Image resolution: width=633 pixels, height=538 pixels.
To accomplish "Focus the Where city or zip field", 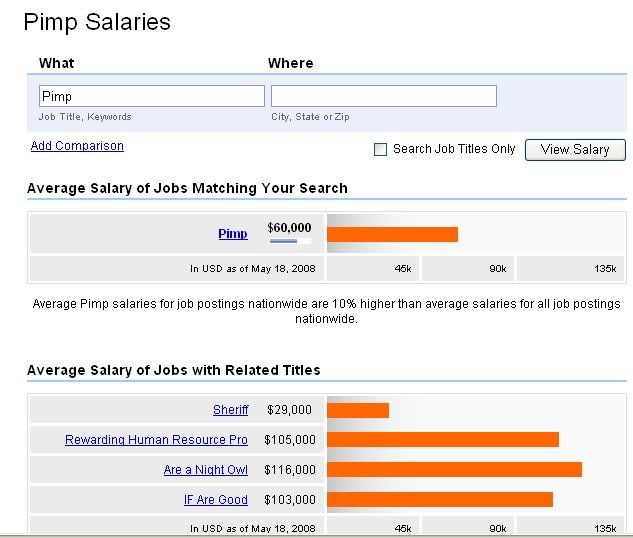I will coord(383,96).
